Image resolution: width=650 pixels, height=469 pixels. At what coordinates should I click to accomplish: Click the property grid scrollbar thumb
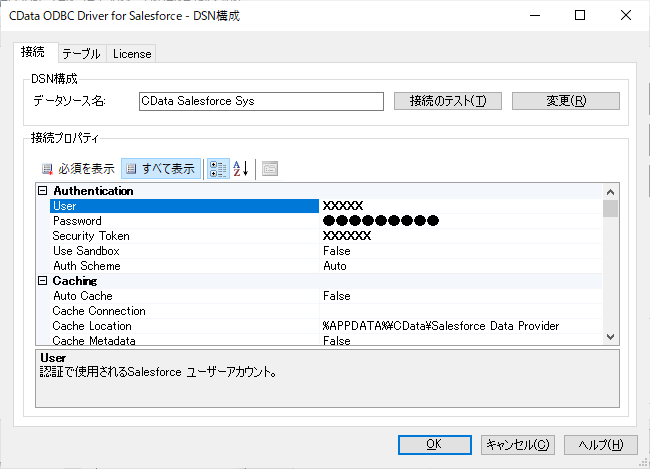coord(610,209)
